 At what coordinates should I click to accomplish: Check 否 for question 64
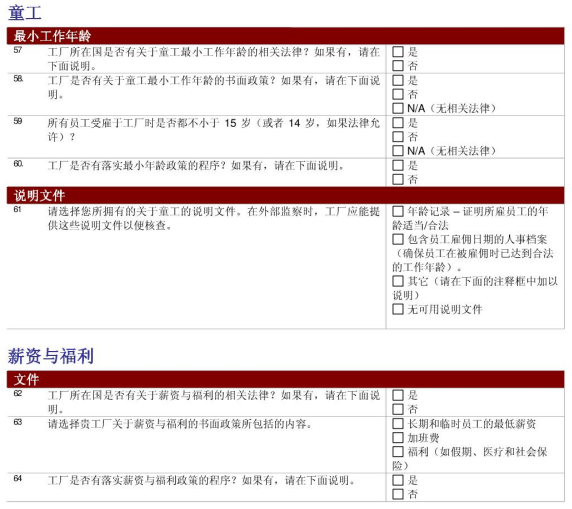398,494
